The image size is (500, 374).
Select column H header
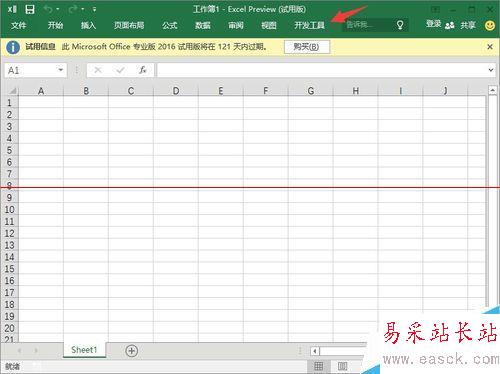click(x=356, y=91)
